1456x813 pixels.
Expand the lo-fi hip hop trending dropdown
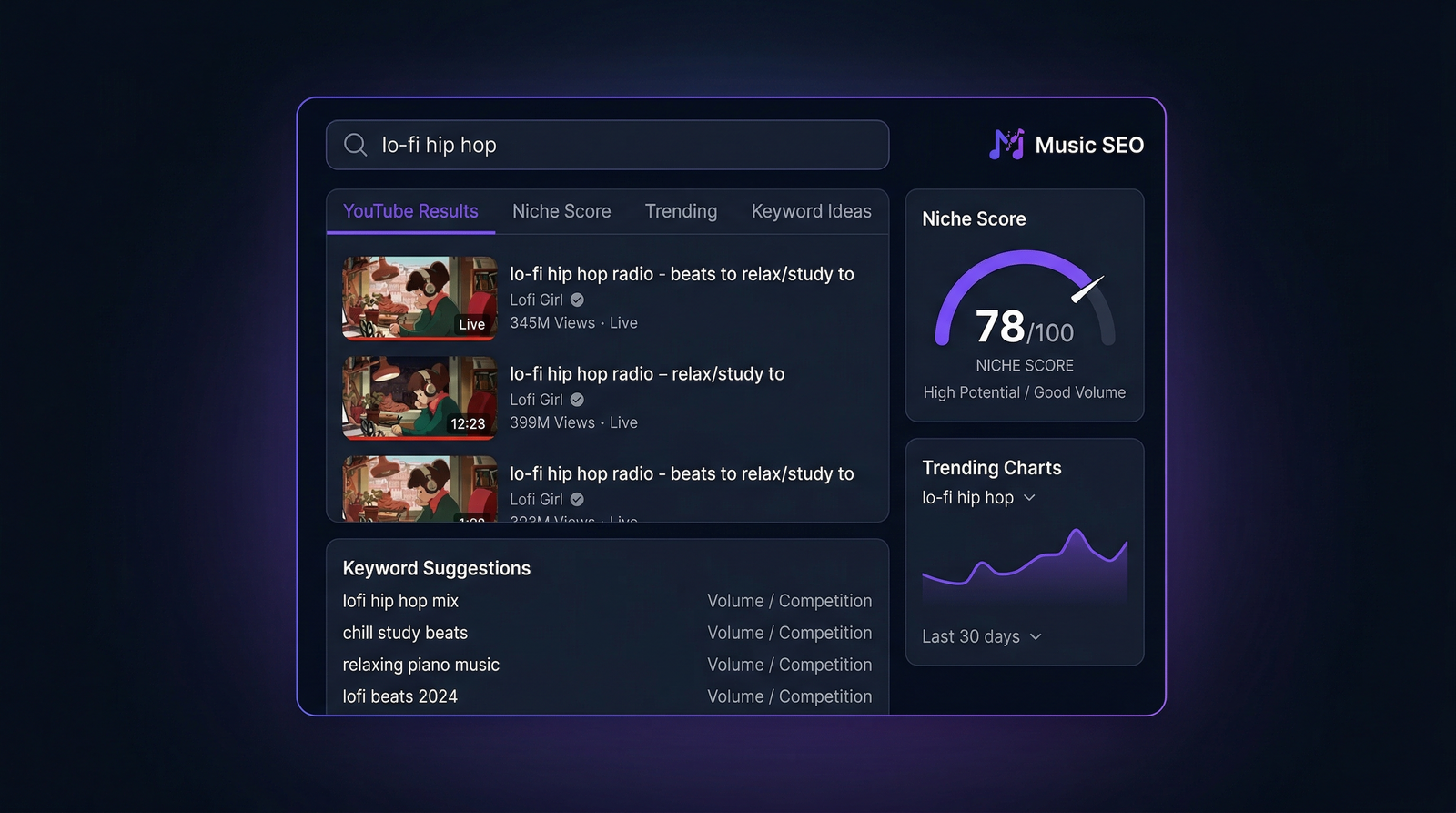[978, 498]
